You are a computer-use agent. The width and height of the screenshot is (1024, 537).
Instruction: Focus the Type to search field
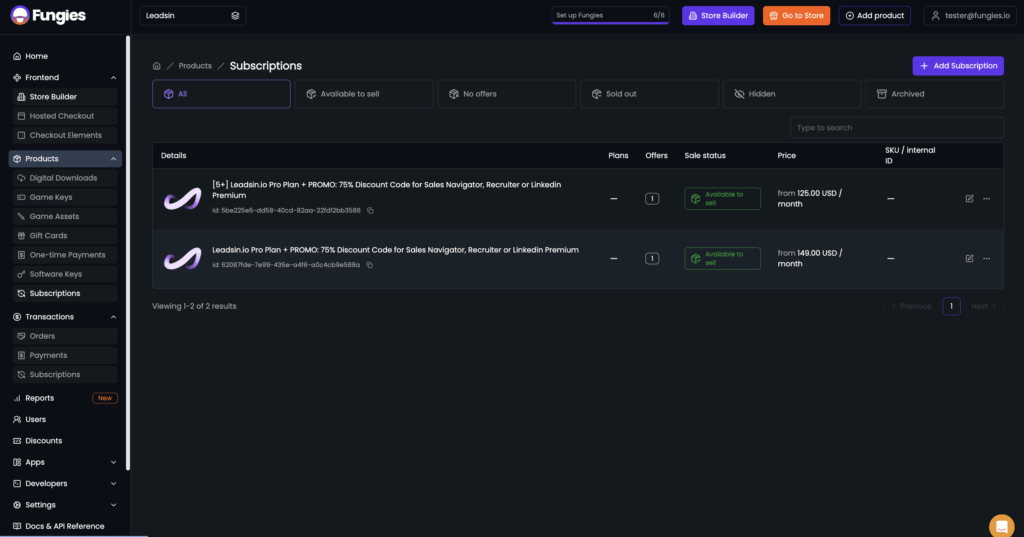897,127
